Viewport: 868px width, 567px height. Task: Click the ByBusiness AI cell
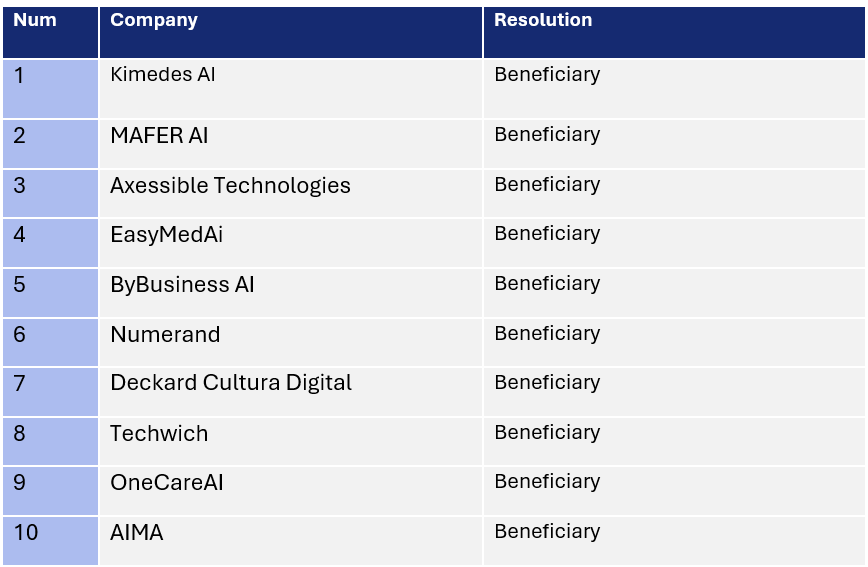pyautogui.click(x=183, y=285)
